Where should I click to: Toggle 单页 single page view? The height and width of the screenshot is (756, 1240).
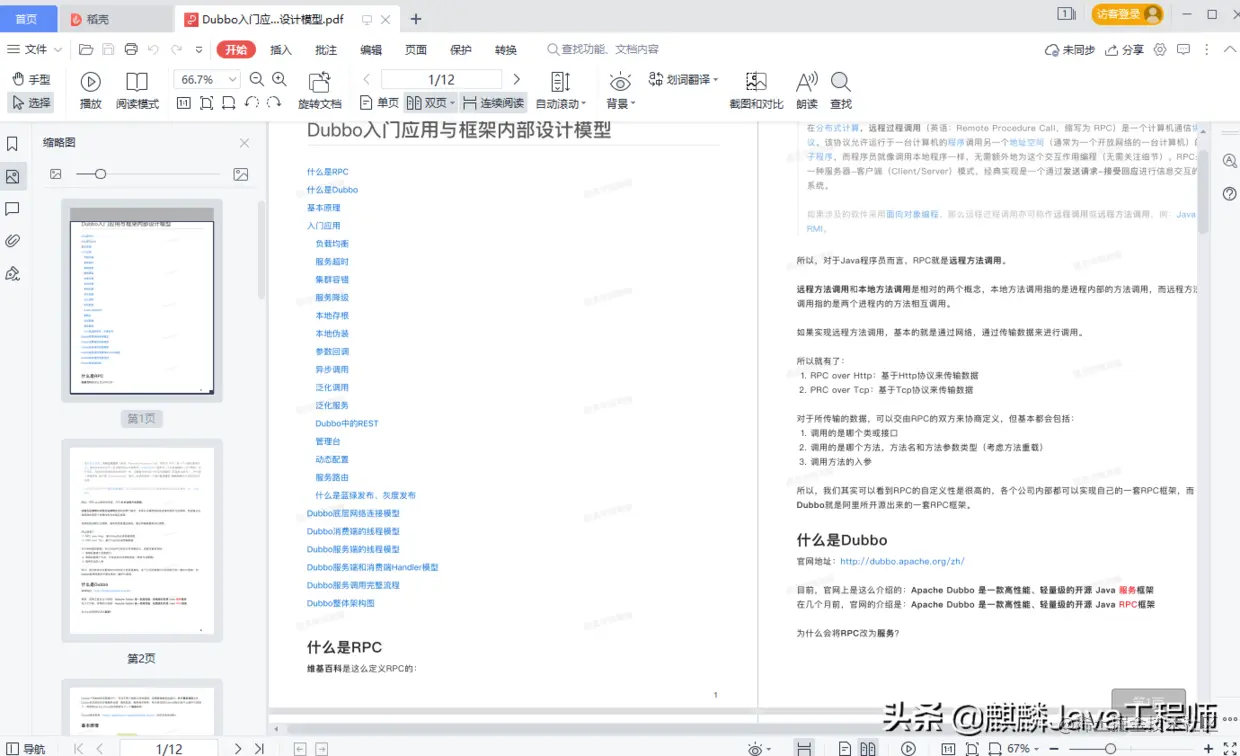(378, 103)
